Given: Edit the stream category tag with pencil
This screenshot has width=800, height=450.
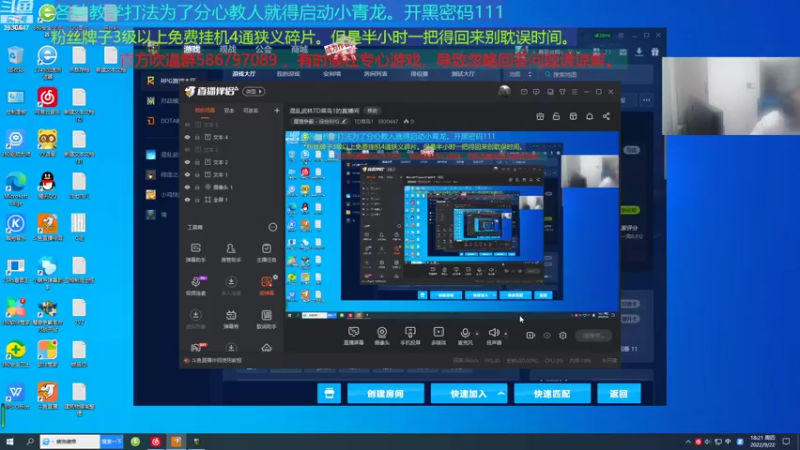Looking at the screenshot, I should tap(344, 121).
